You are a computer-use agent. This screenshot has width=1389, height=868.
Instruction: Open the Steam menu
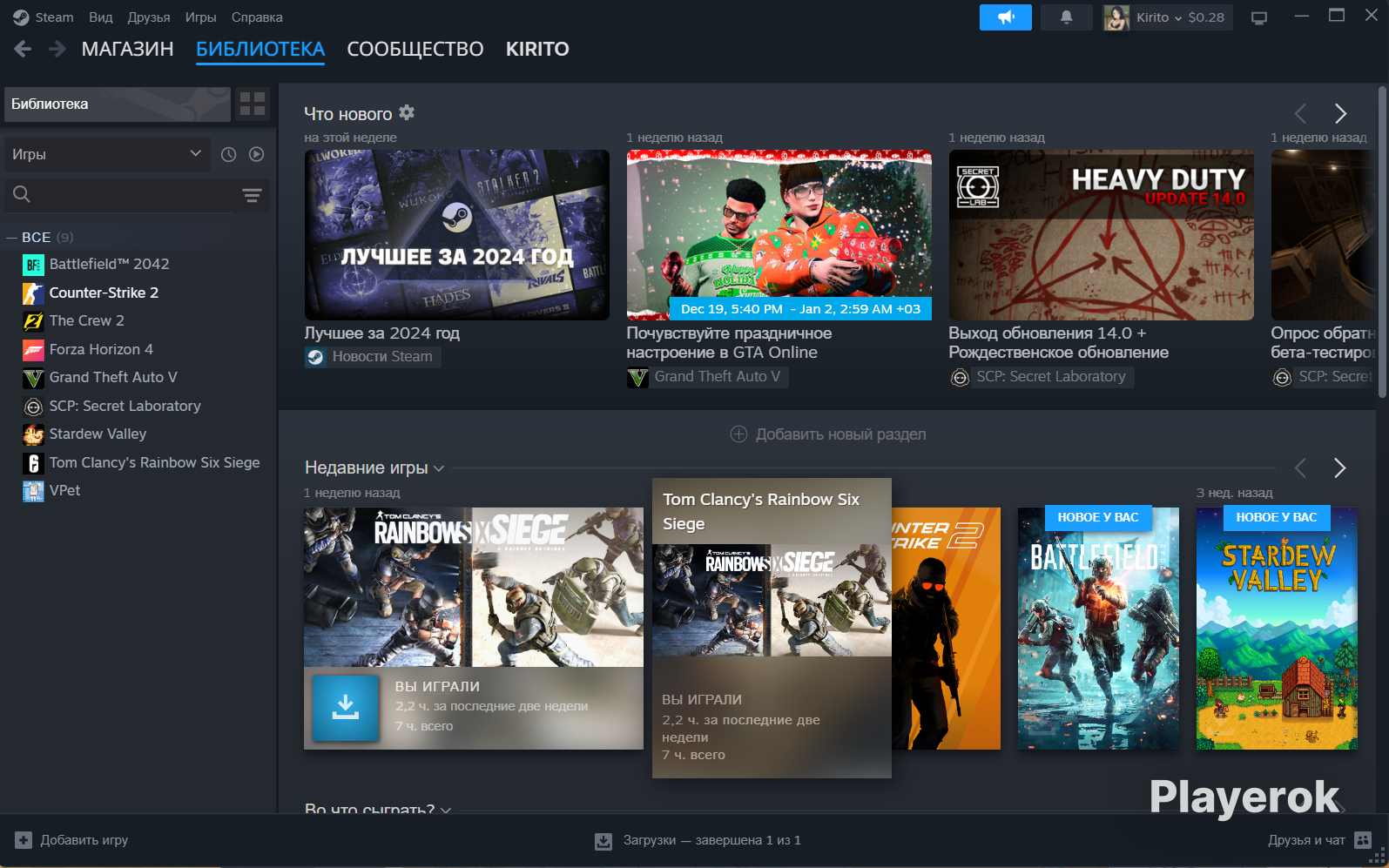(54, 17)
